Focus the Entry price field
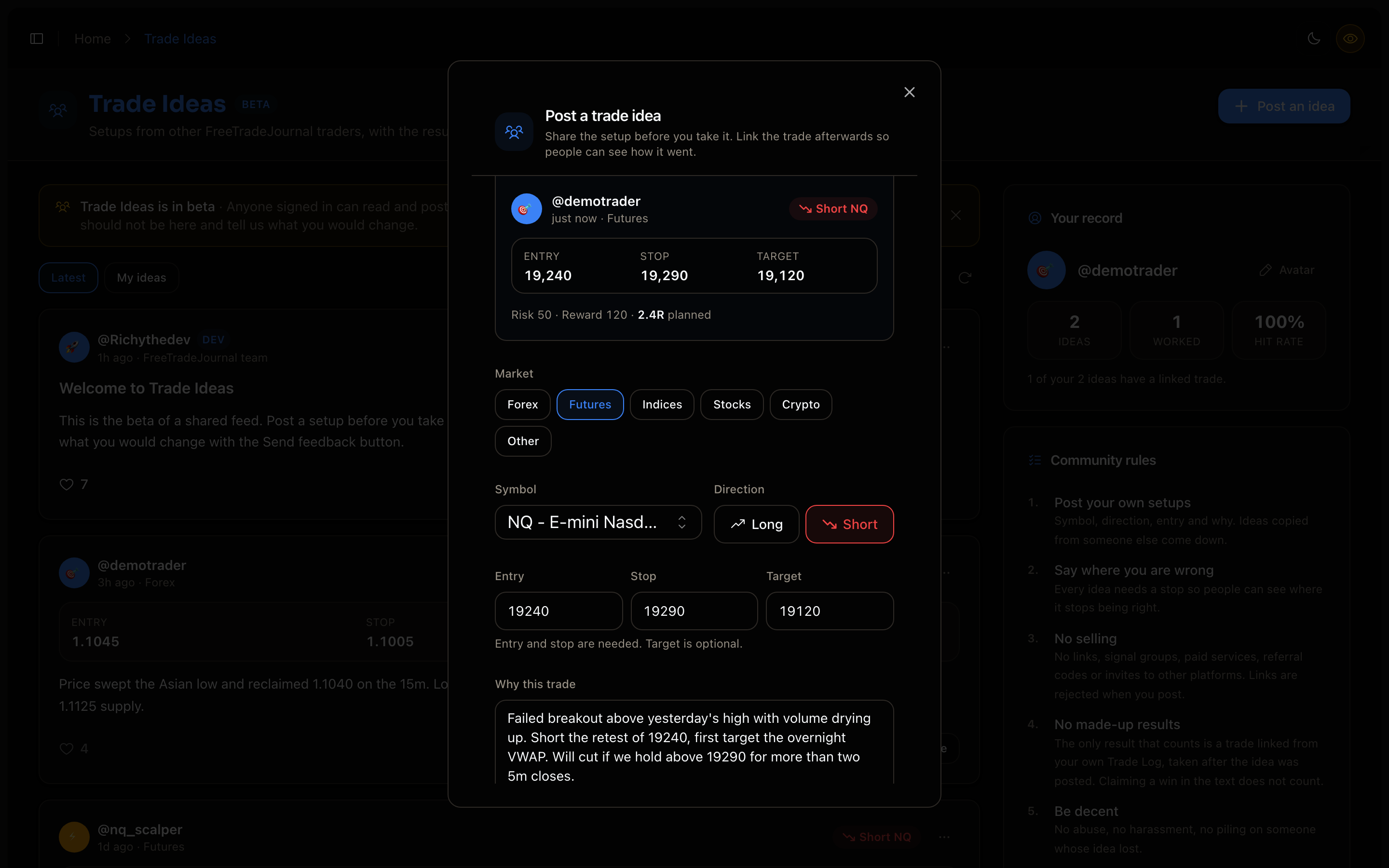Viewport: 1389px width, 868px height. click(558, 611)
